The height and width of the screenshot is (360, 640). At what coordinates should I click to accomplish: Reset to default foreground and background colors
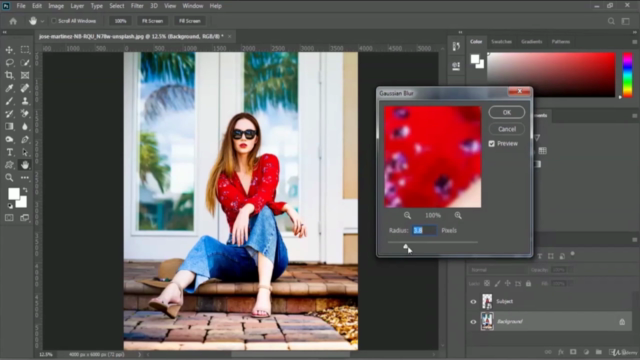(x=10, y=206)
